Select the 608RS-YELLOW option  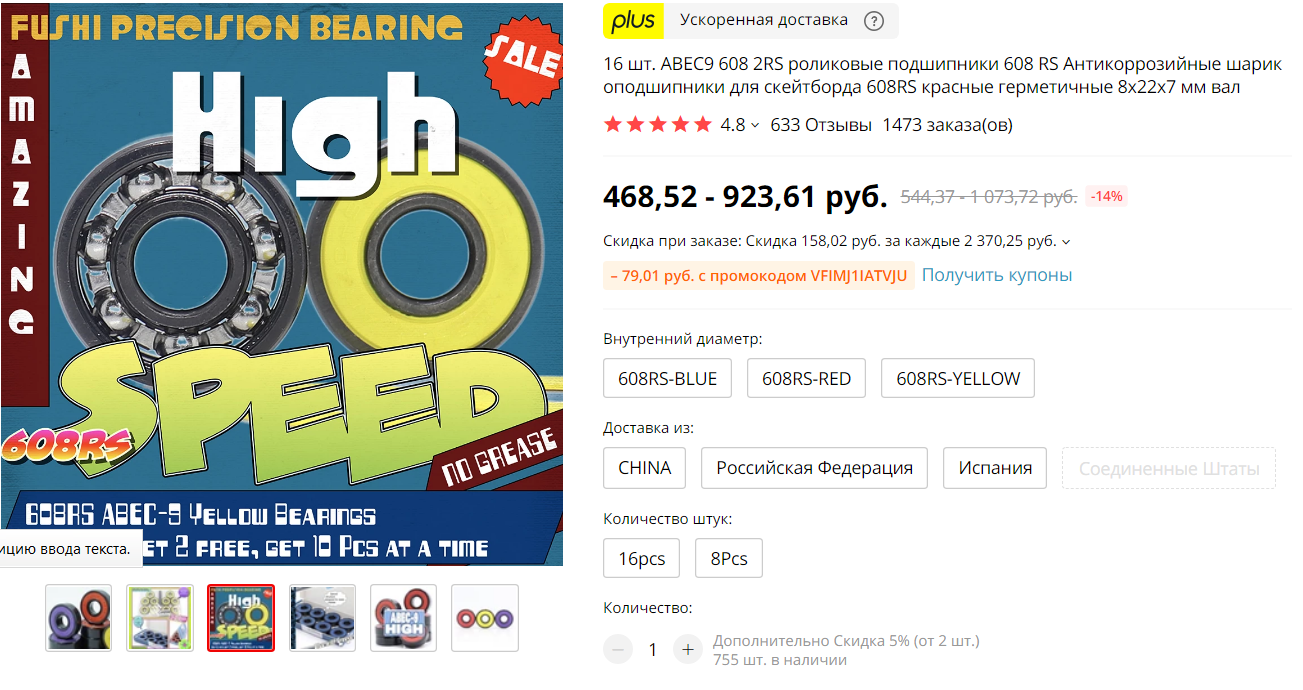[x=958, y=379]
